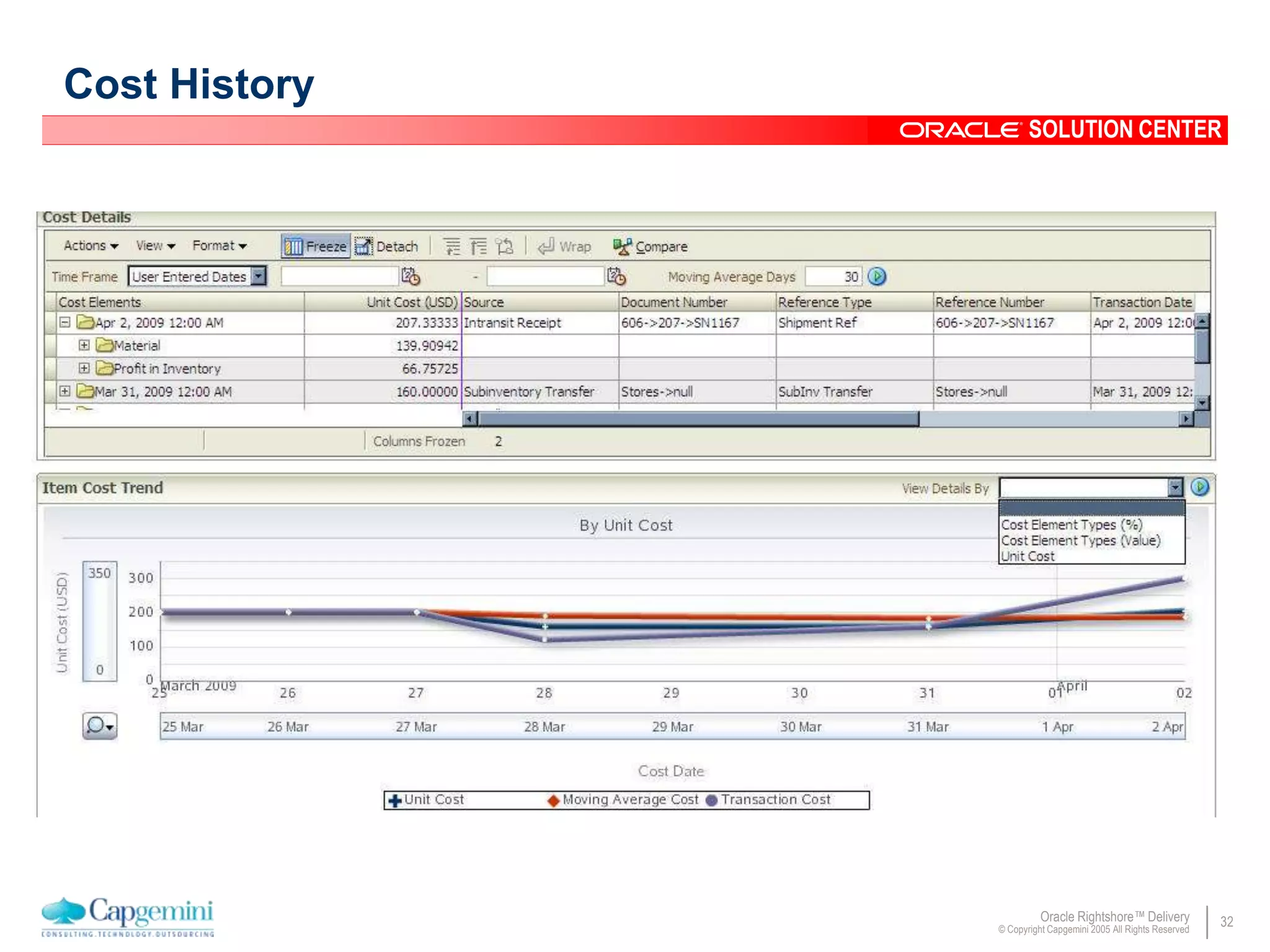The height and width of the screenshot is (952, 1270).
Task: Click the start date input field
Action: click(339, 276)
